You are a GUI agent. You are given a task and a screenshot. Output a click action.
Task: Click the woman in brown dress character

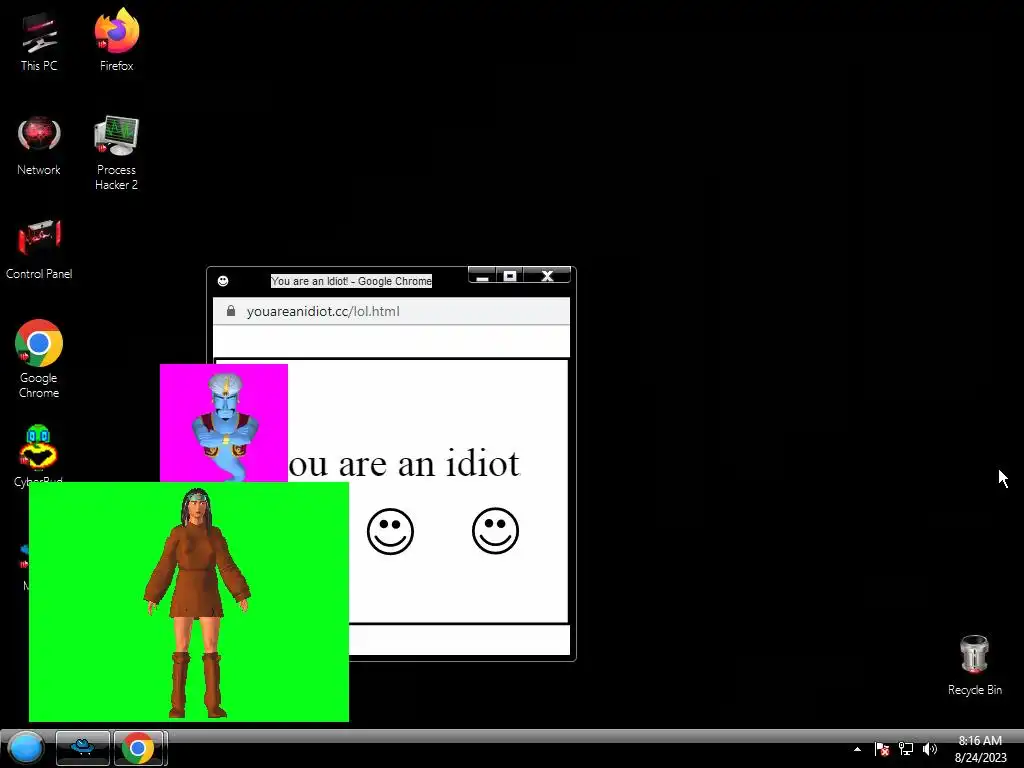click(x=197, y=602)
